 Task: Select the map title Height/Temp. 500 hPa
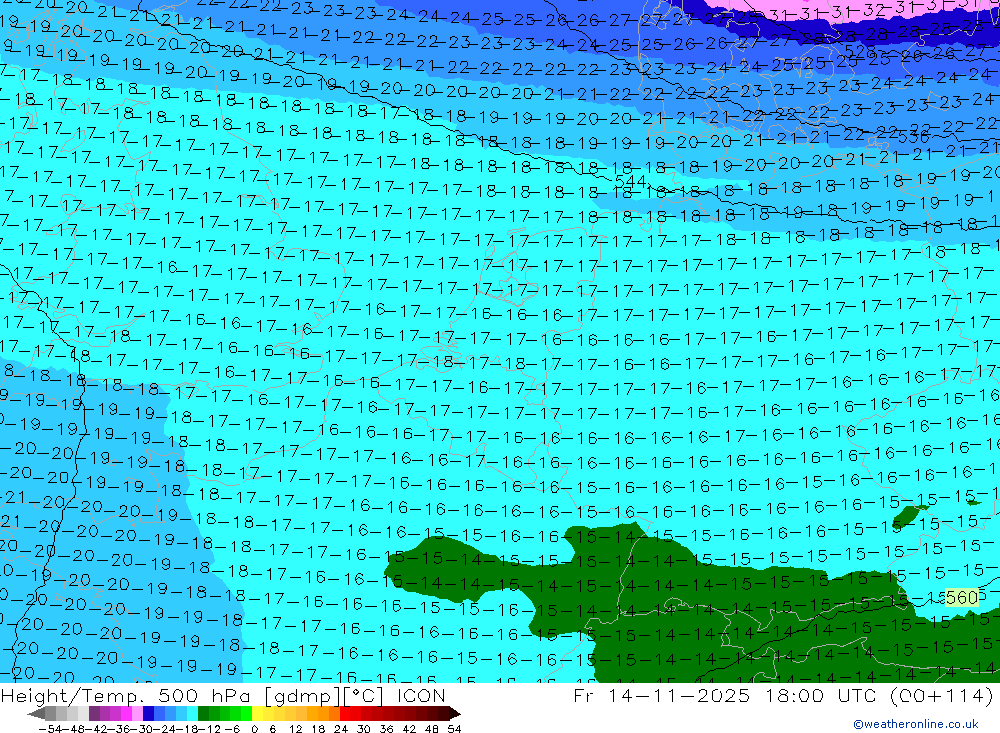[128, 695]
